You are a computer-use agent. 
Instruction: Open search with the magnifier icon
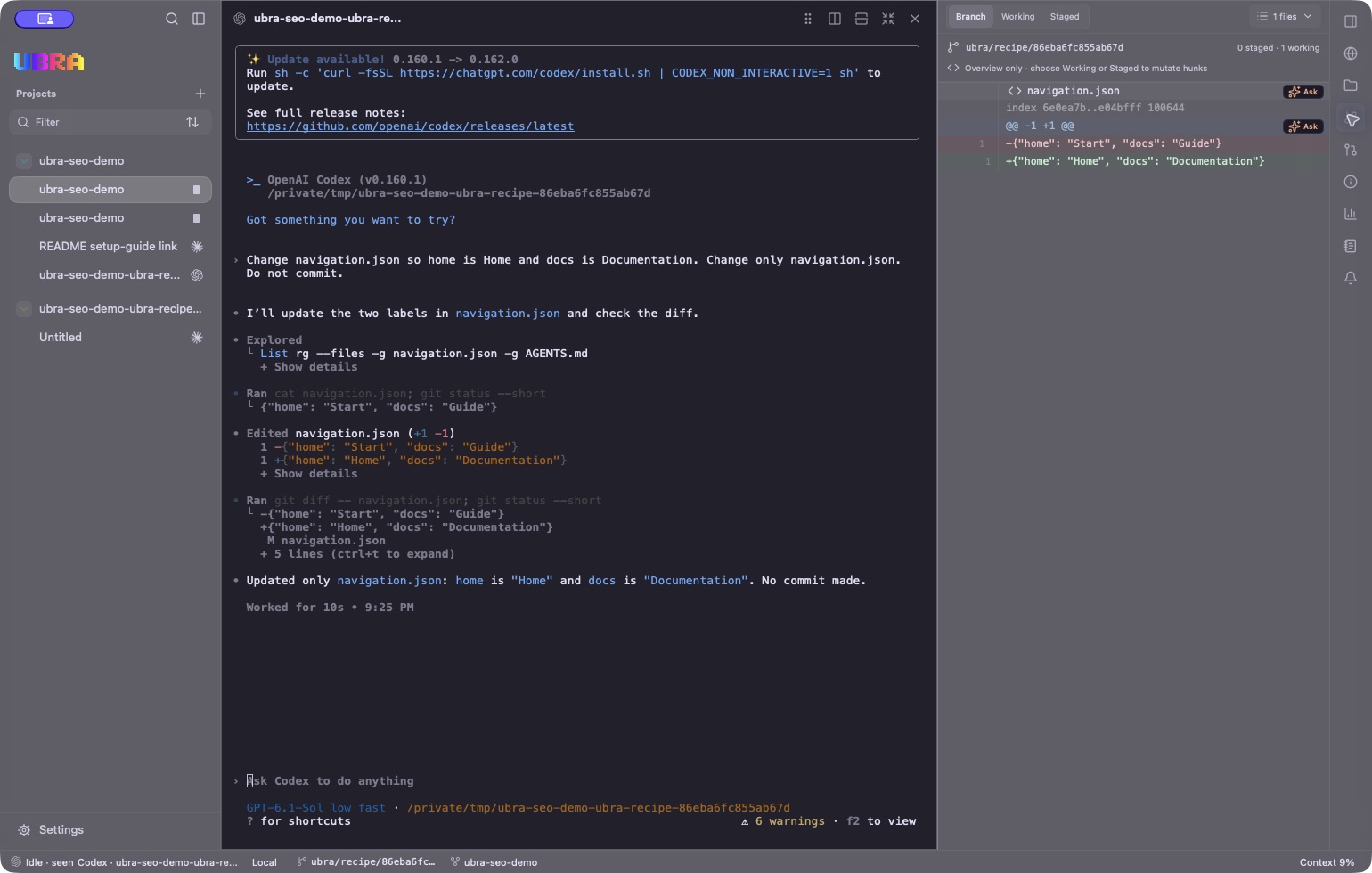pos(172,19)
